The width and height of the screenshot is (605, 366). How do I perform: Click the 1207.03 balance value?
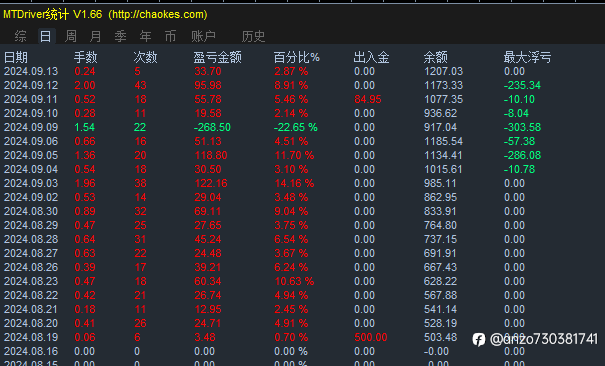click(x=443, y=71)
